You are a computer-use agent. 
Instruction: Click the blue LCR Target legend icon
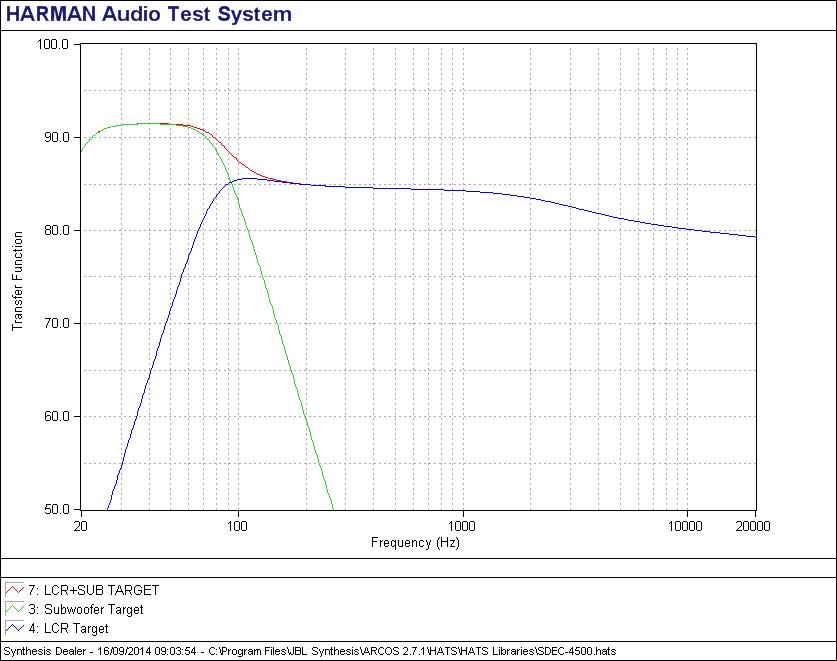(14, 628)
